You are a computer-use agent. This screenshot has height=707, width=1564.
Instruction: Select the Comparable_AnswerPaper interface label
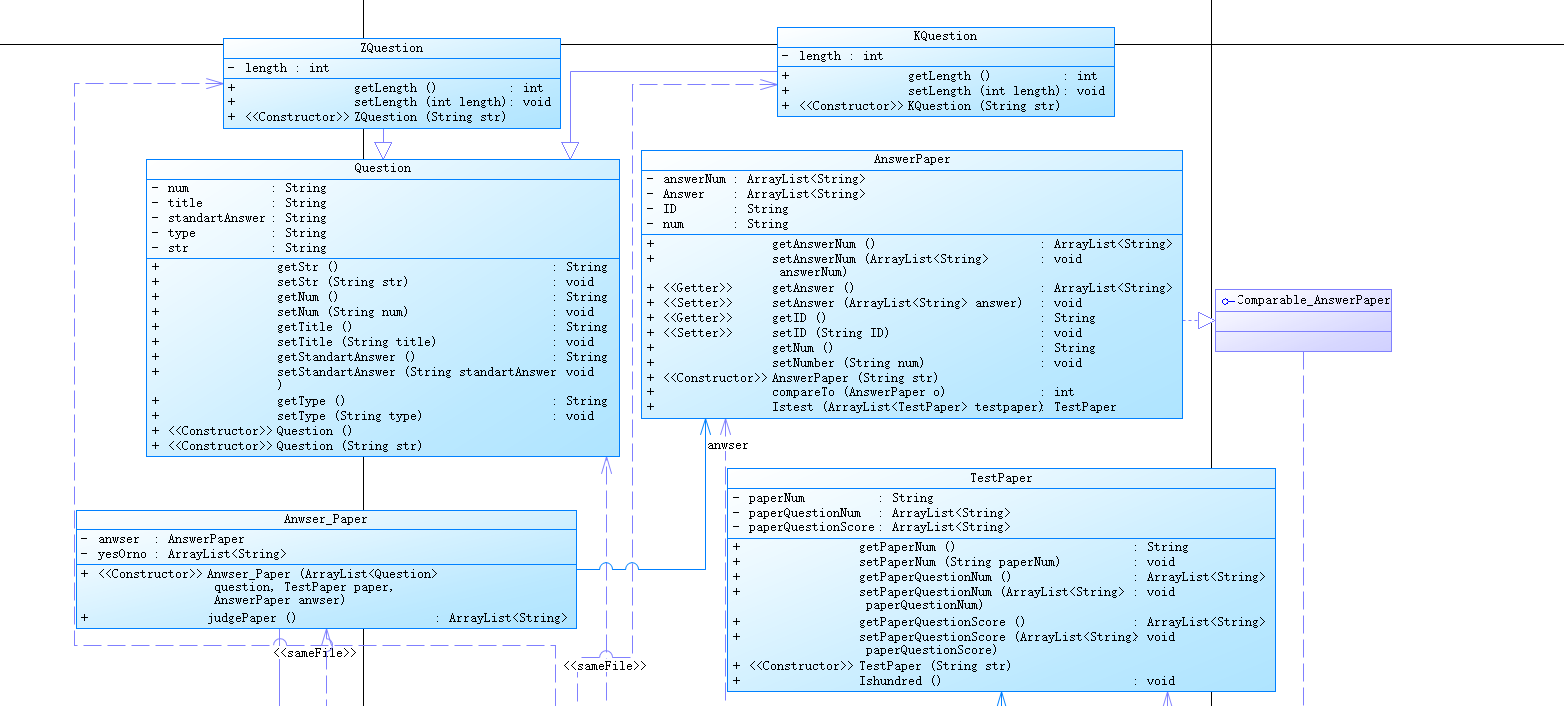click(1313, 300)
